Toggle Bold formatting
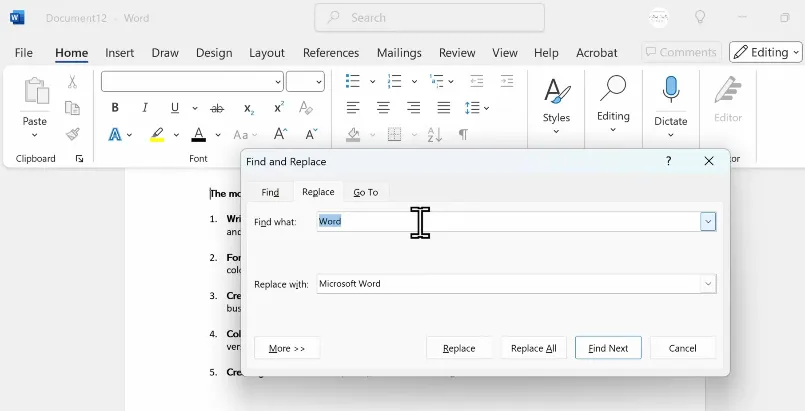This screenshot has width=805, height=411. click(115, 107)
